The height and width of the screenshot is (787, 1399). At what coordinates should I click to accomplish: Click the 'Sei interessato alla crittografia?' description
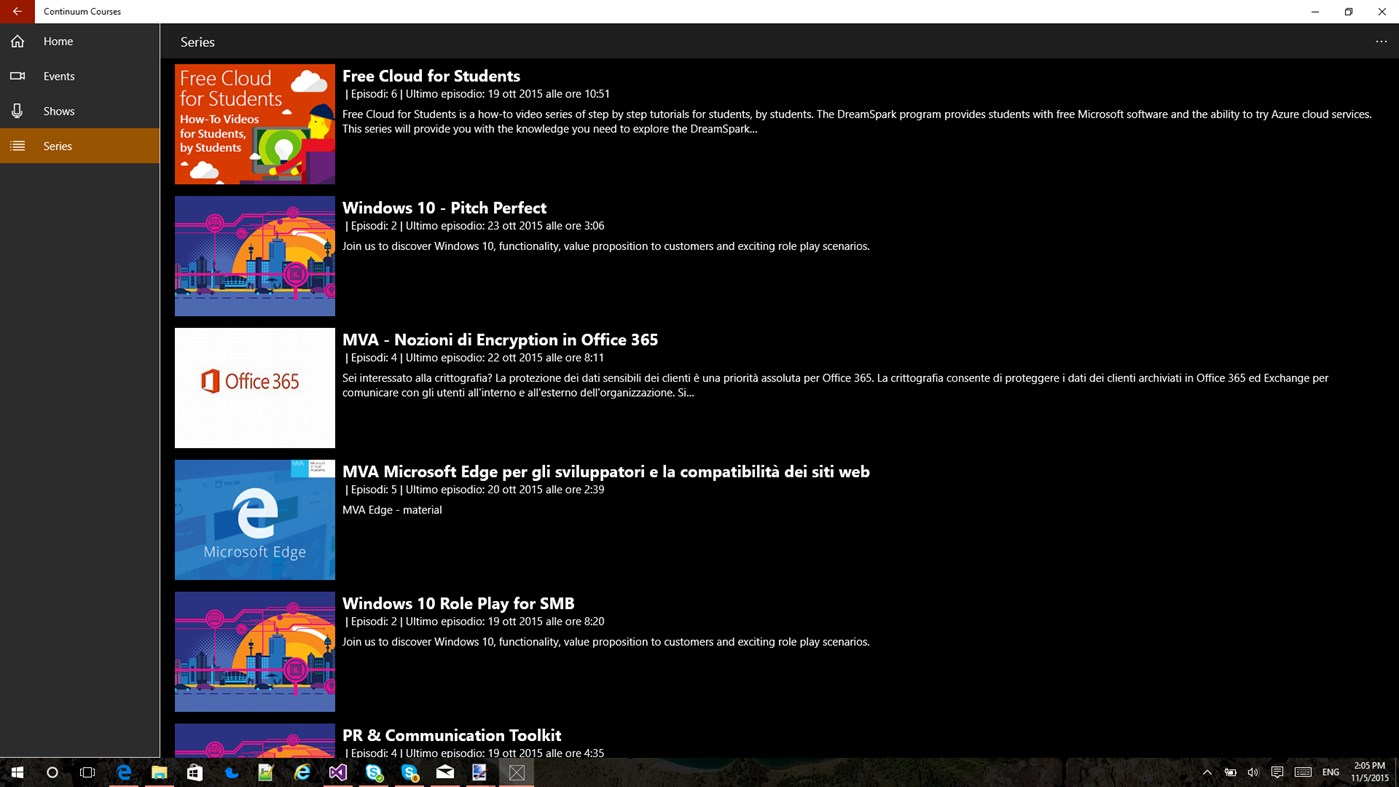pos(835,385)
